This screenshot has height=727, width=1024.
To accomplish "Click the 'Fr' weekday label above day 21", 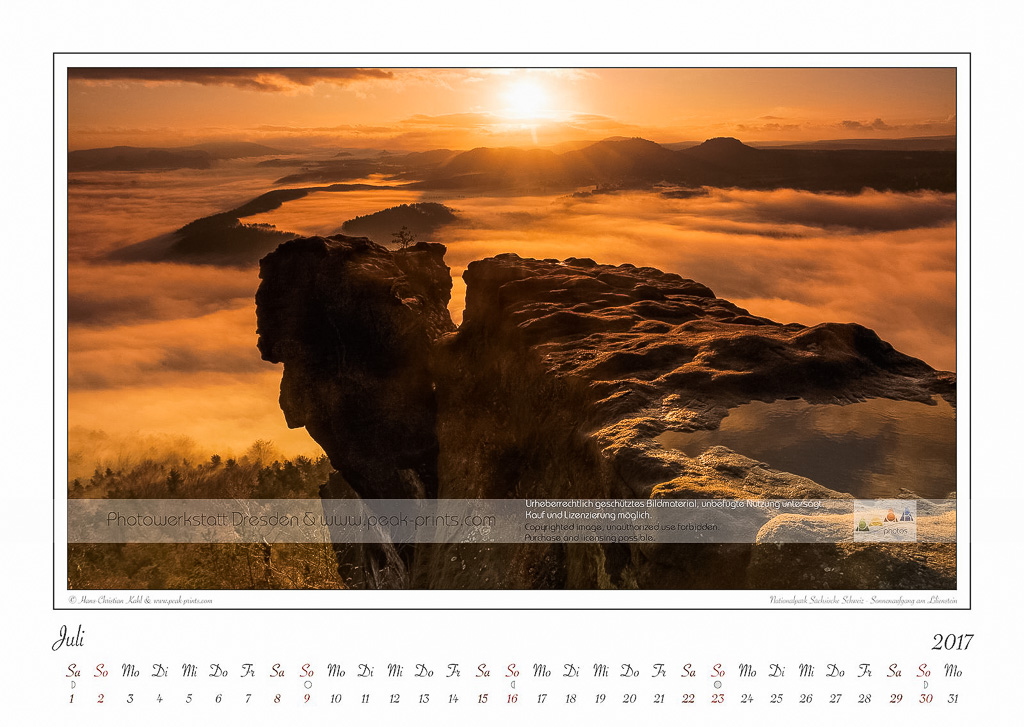I will pyautogui.click(x=659, y=671).
